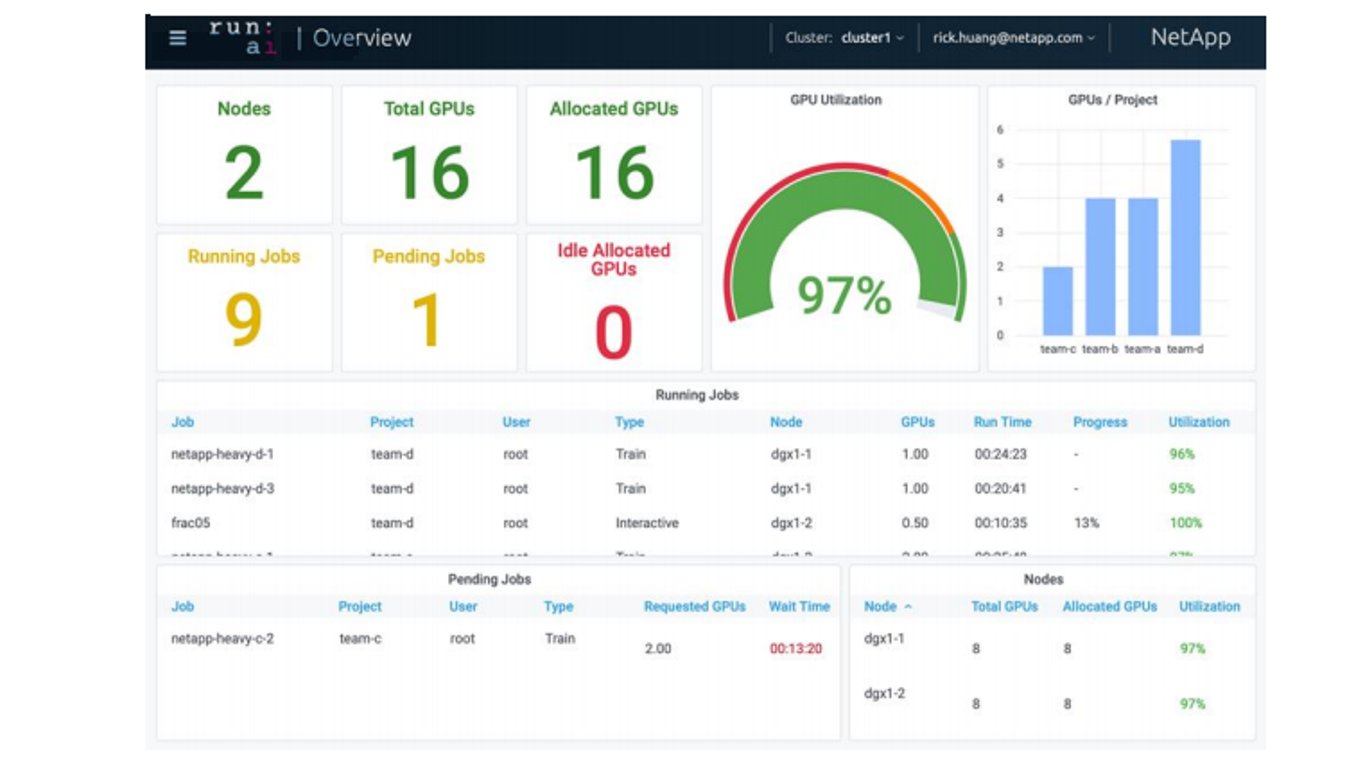The width and height of the screenshot is (1372, 768).
Task: Sort nodes by Total GPUs column
Action: click(1004, 606)
